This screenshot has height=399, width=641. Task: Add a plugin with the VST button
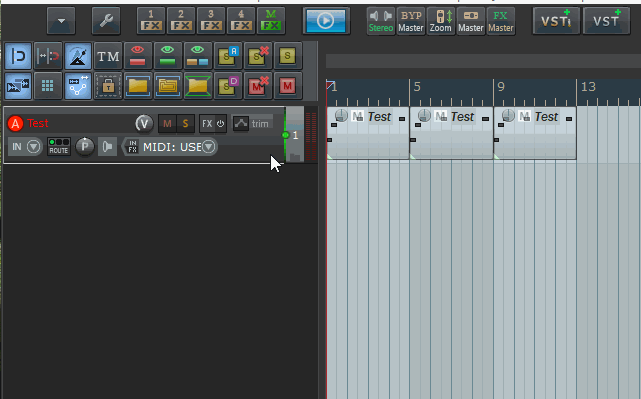606,20
